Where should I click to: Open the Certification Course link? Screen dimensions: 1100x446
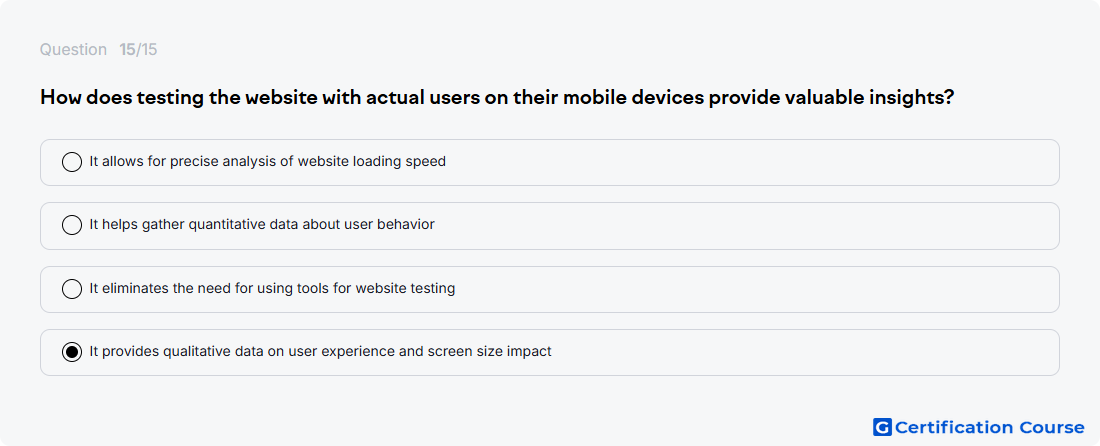(979, 427)
